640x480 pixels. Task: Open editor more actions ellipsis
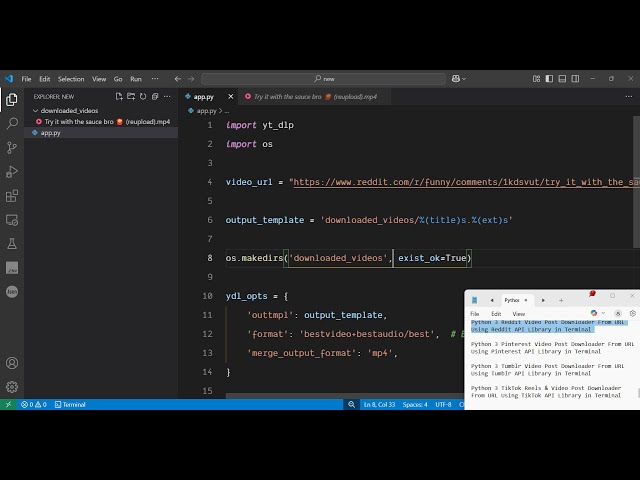629,97
